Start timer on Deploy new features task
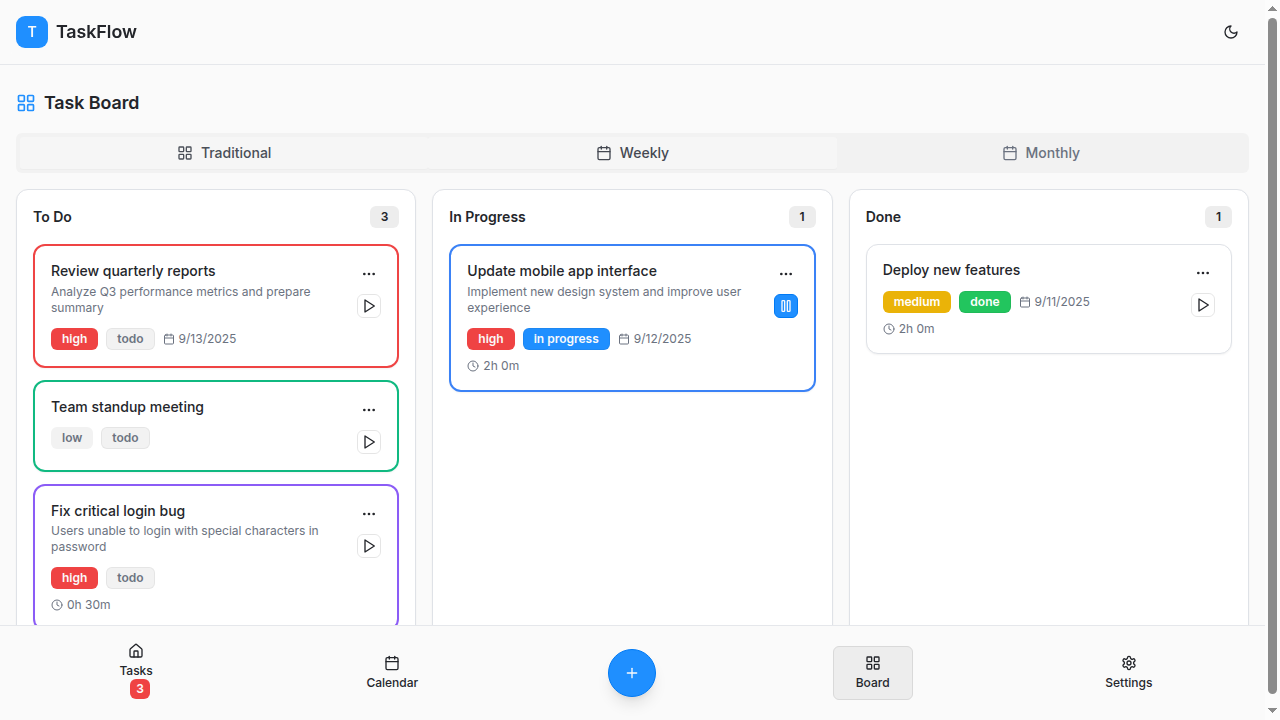This screenshot has width=1280, height=720. coord(1203,305)
